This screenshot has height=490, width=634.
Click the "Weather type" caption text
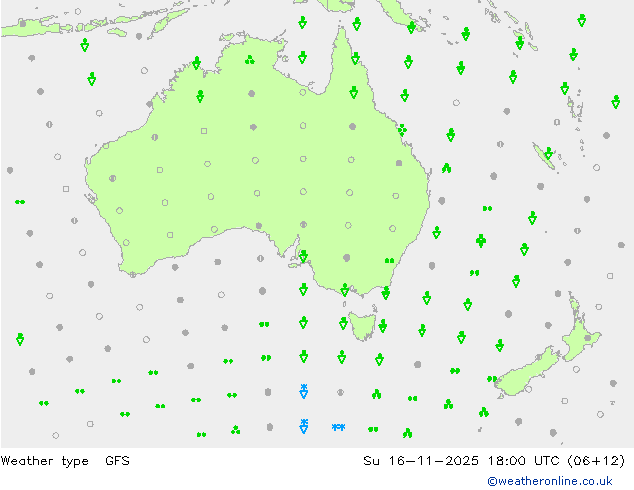(x=44, y=461)
